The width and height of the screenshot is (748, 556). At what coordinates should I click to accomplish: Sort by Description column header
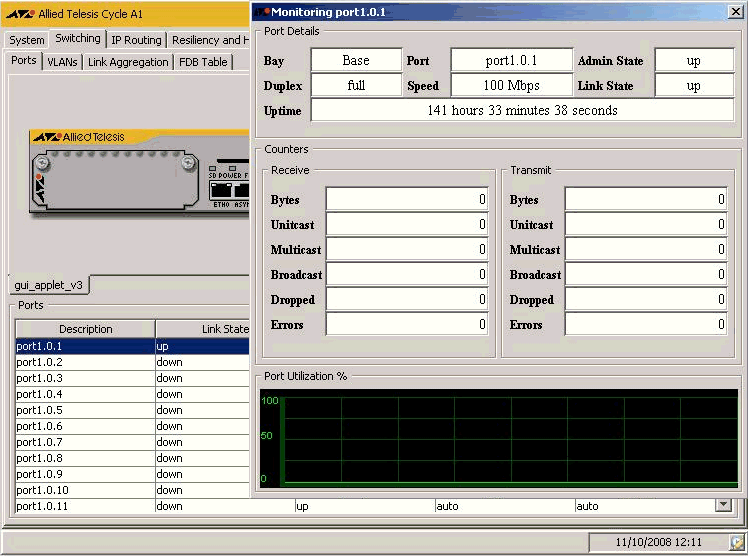[85, 329]
